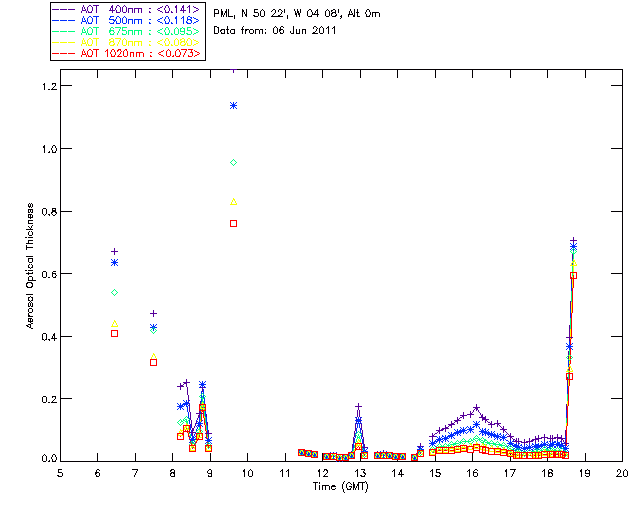Click the 1.2 tick label on y-axis
Screen dimensions: 640x512
(x=44, y=86)
